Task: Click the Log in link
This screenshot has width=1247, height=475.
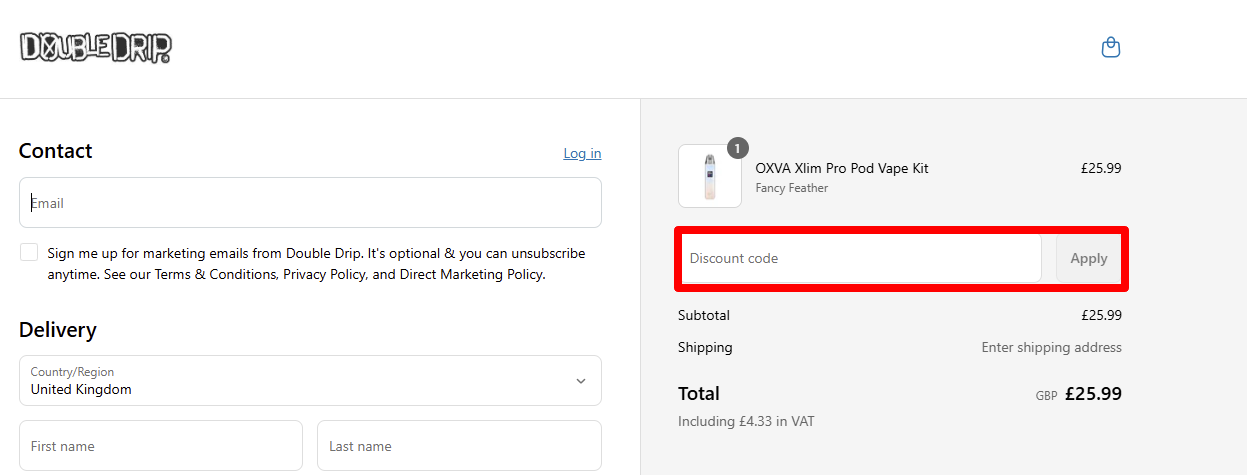Action: [x=582, y=153]
